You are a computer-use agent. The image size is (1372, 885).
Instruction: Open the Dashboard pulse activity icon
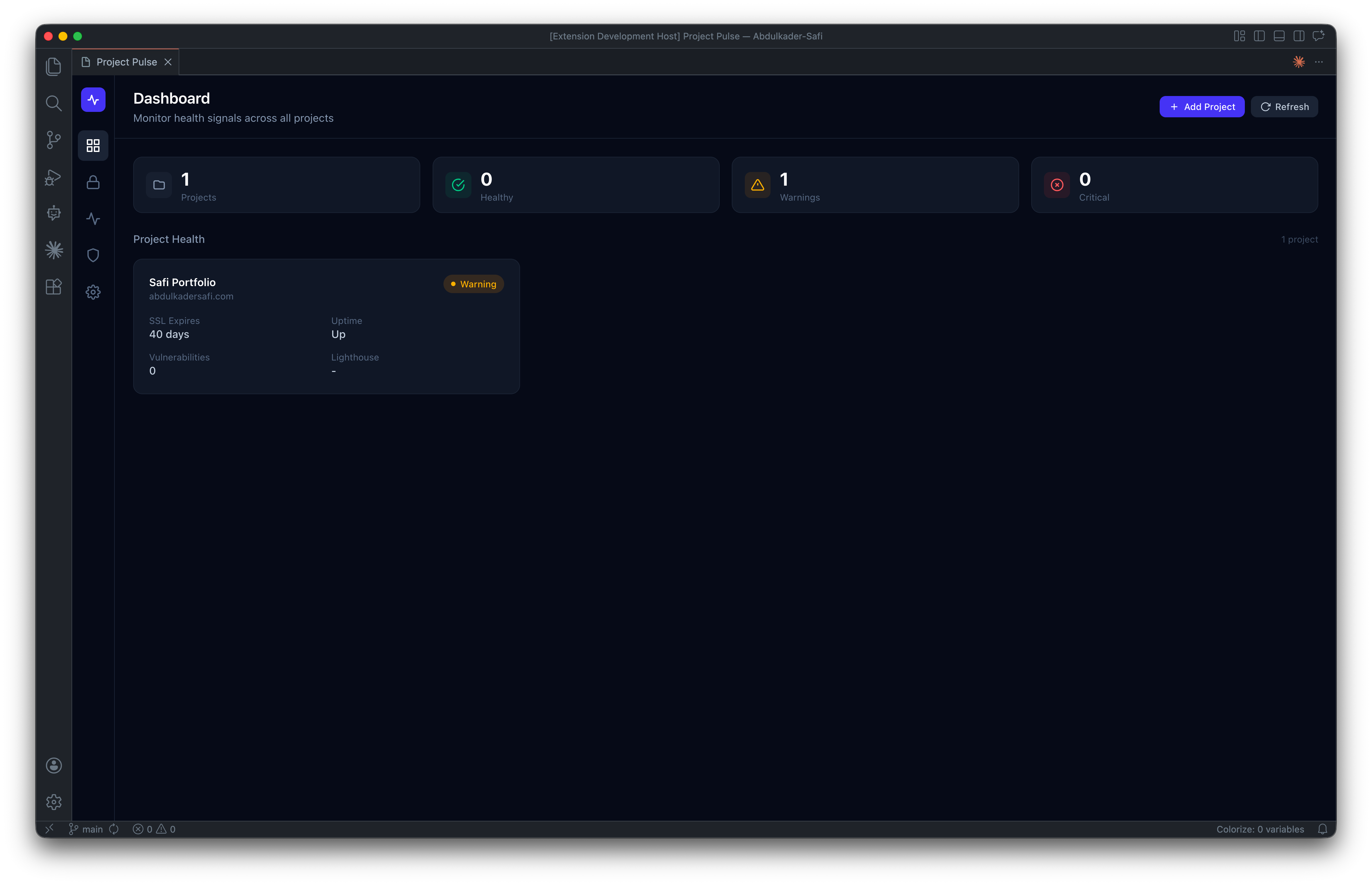point(93,99)
